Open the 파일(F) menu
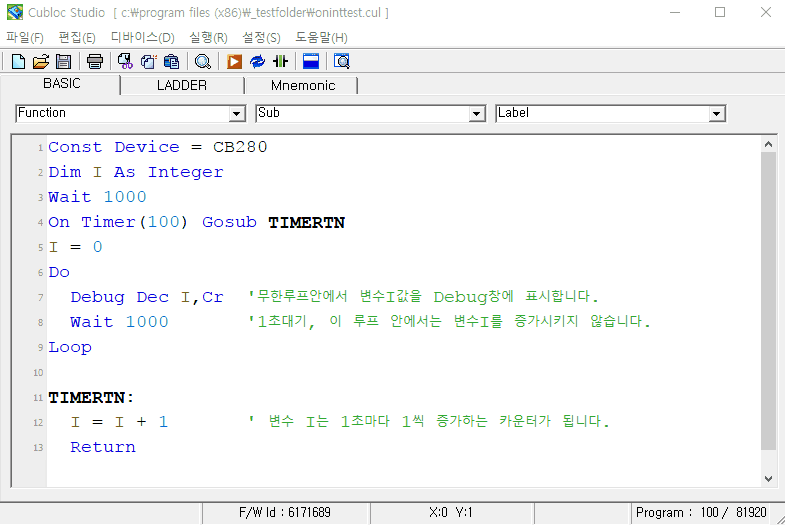This screenshot has width=785, height=525. point(25,37)
